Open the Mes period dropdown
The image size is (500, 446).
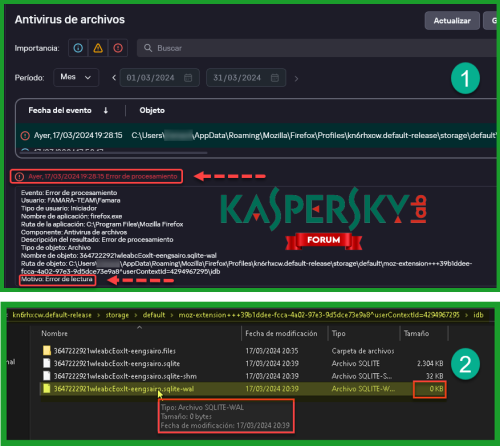coord(76,77)
